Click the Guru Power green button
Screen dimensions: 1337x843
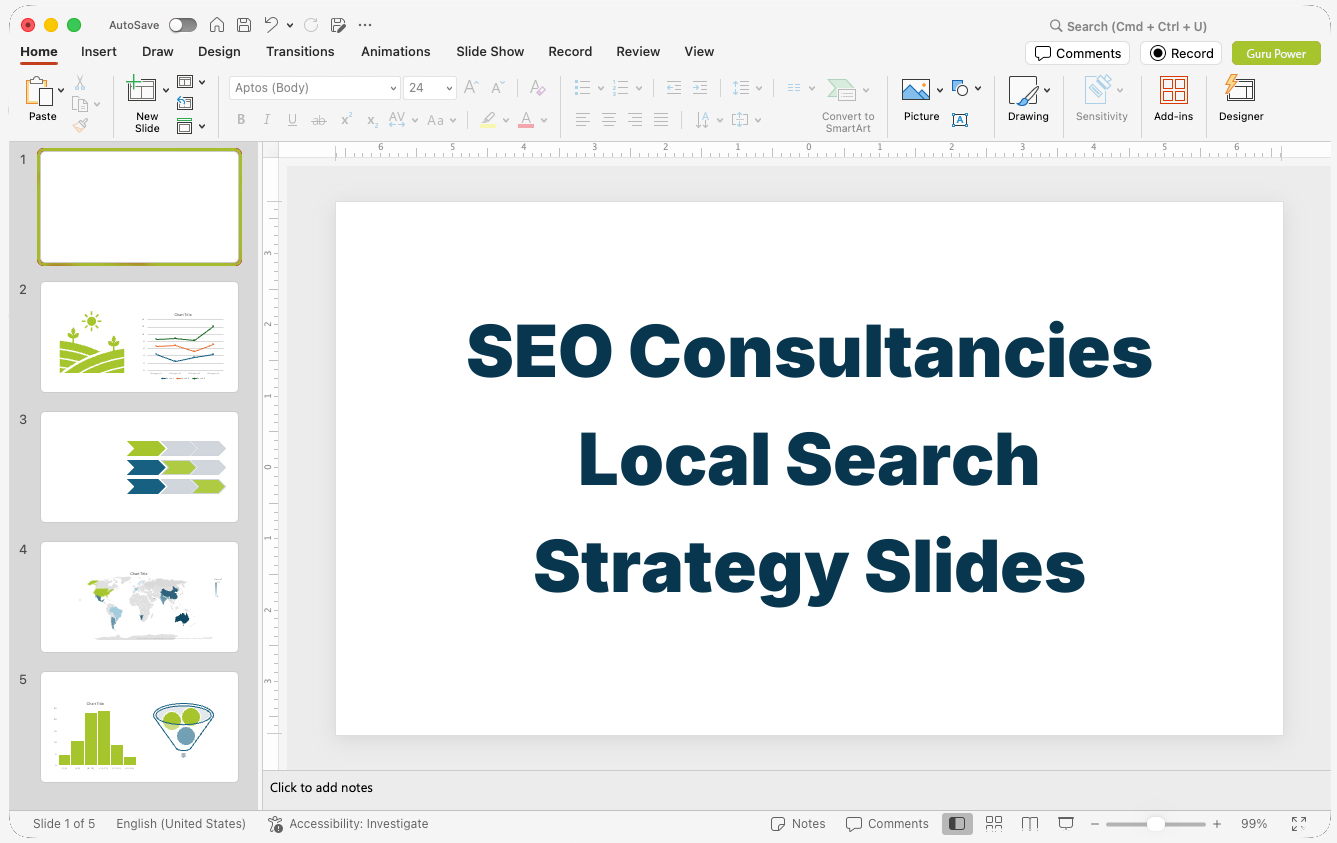1276,53
